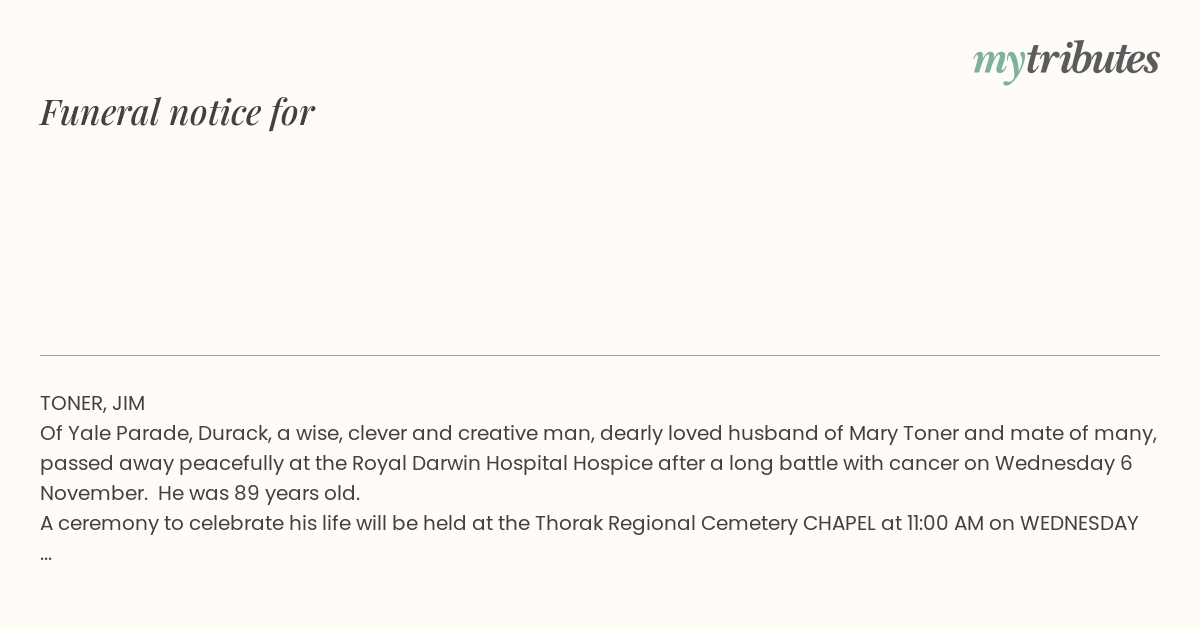Select the "Funeral notice for" heading
Image resolution: width=1200 pixels, height=630 pixels.
177,112
